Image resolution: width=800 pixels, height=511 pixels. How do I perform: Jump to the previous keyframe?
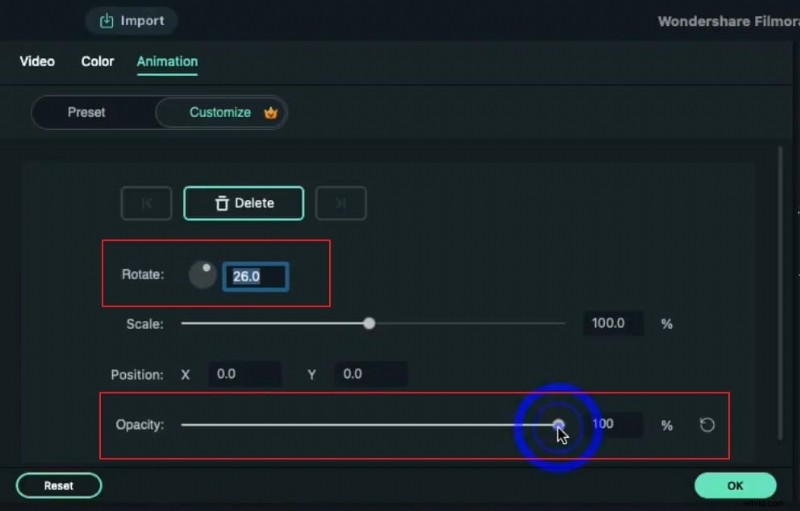click(x=146, y=203)
